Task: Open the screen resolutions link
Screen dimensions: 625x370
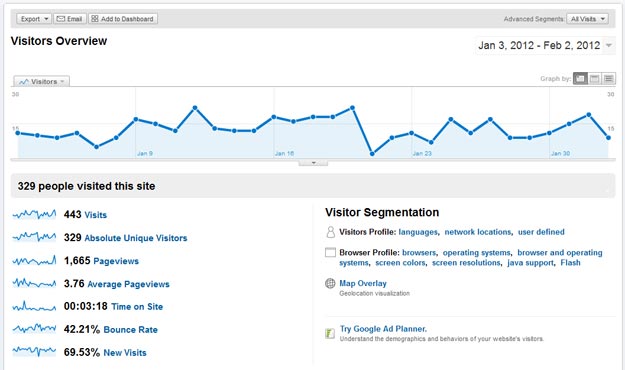Action: [x=466, y=263]
